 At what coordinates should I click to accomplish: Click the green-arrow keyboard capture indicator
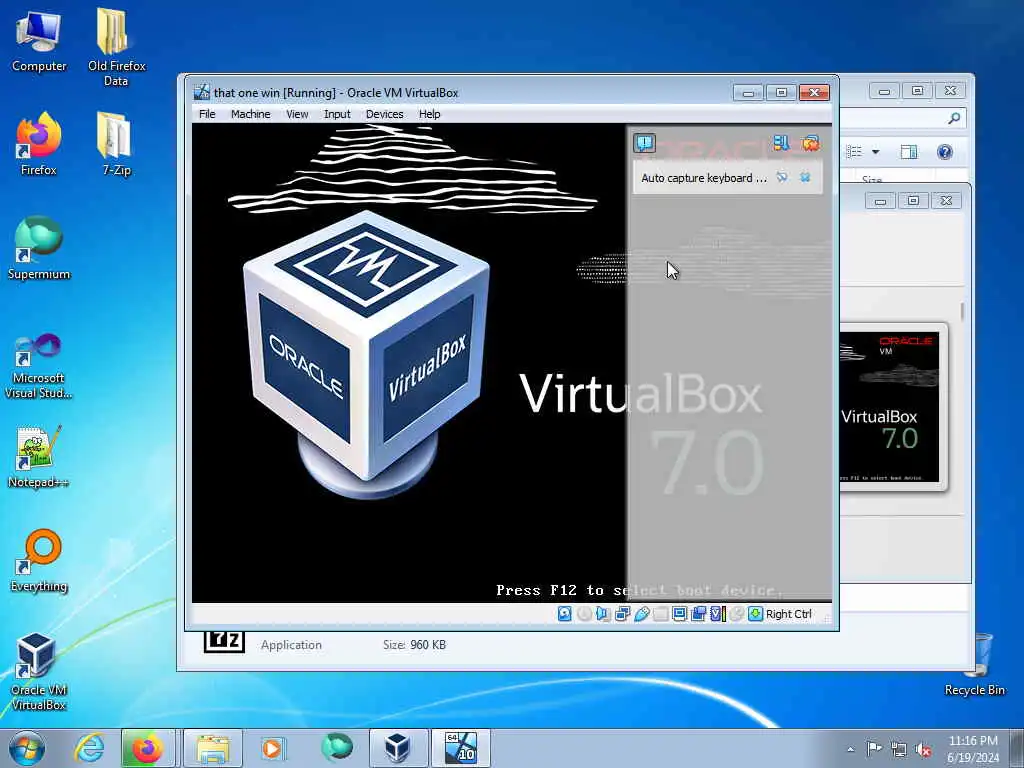coord(756,614)
